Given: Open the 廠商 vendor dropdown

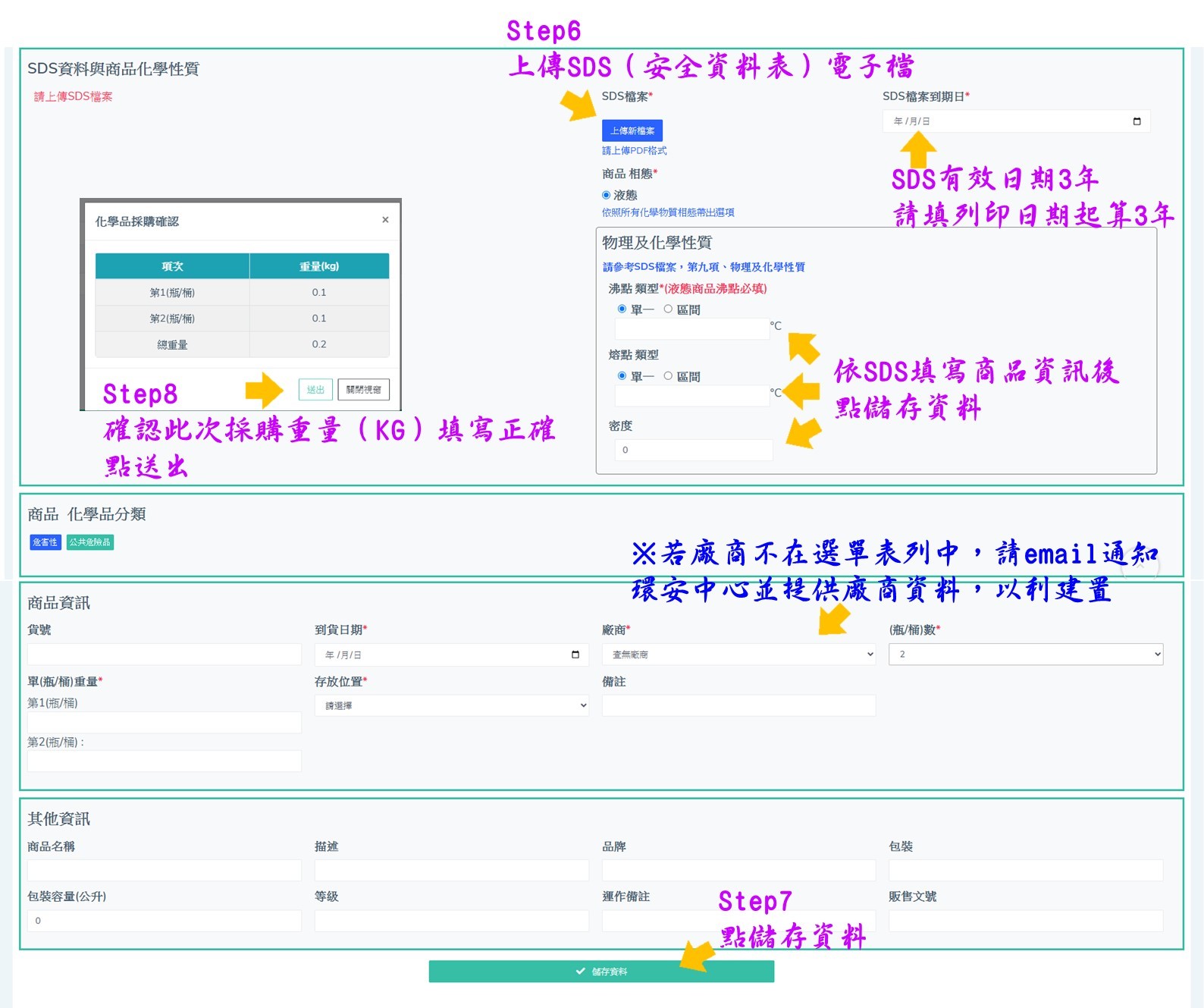Looking at the screenshot, I should click(738, 655).
